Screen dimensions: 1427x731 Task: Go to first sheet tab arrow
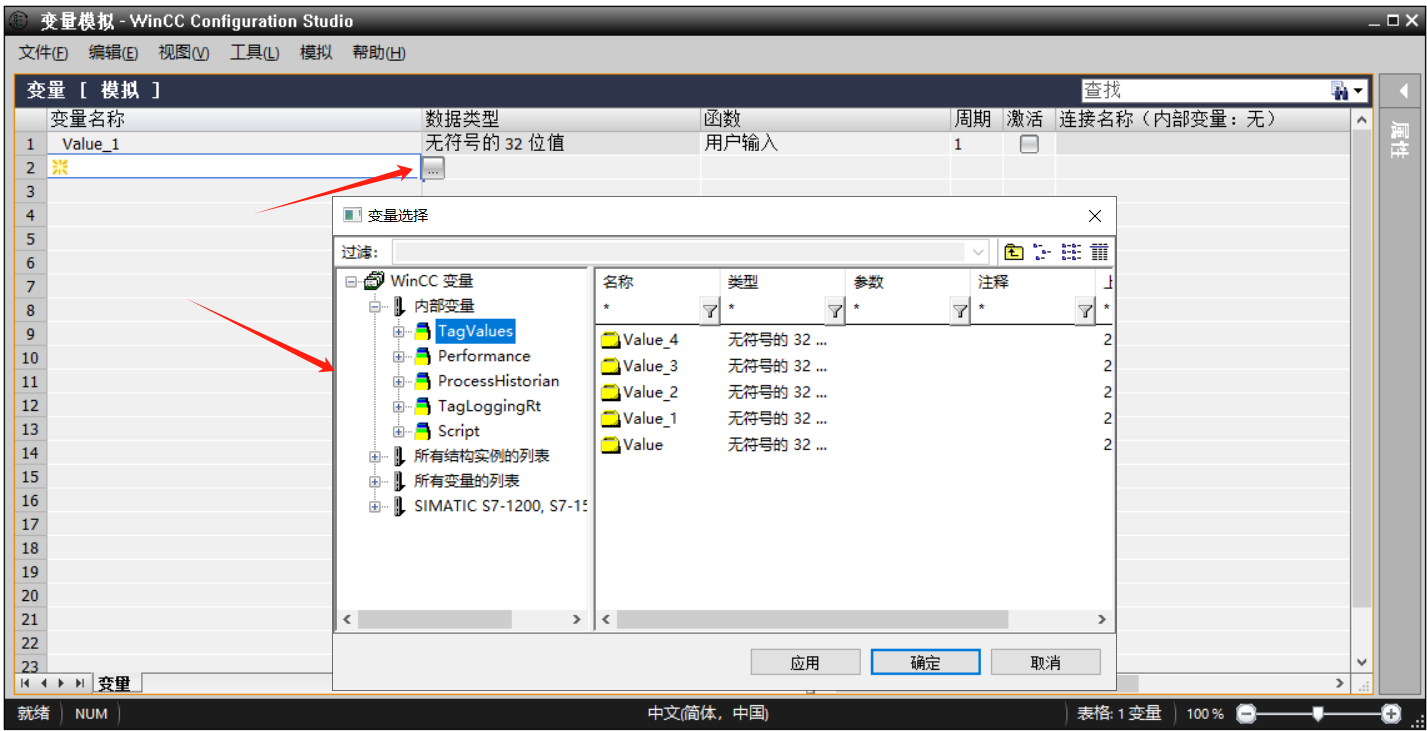coord(25,684)
